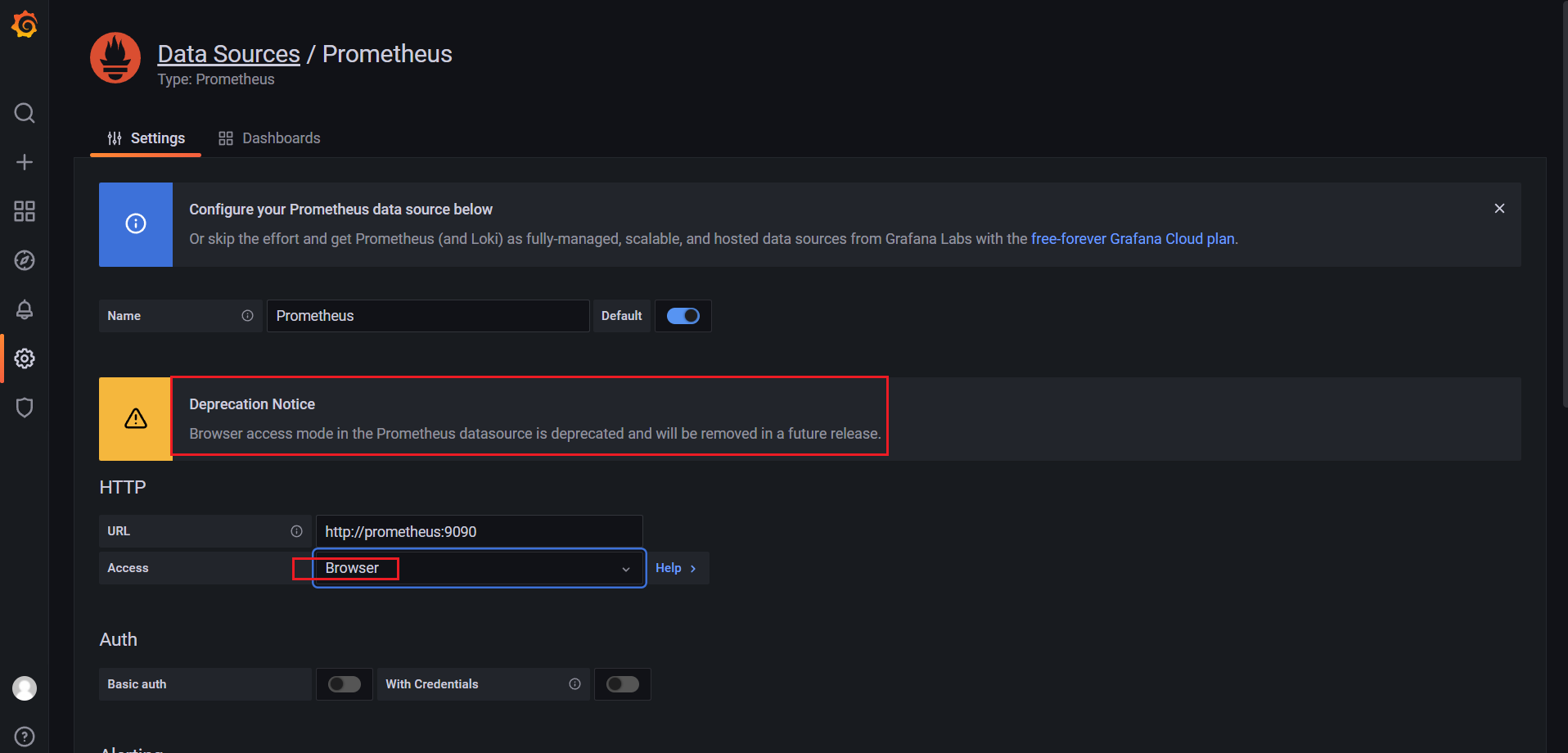
Task: Click the page vertical scrollbar
Action: 1565,205
